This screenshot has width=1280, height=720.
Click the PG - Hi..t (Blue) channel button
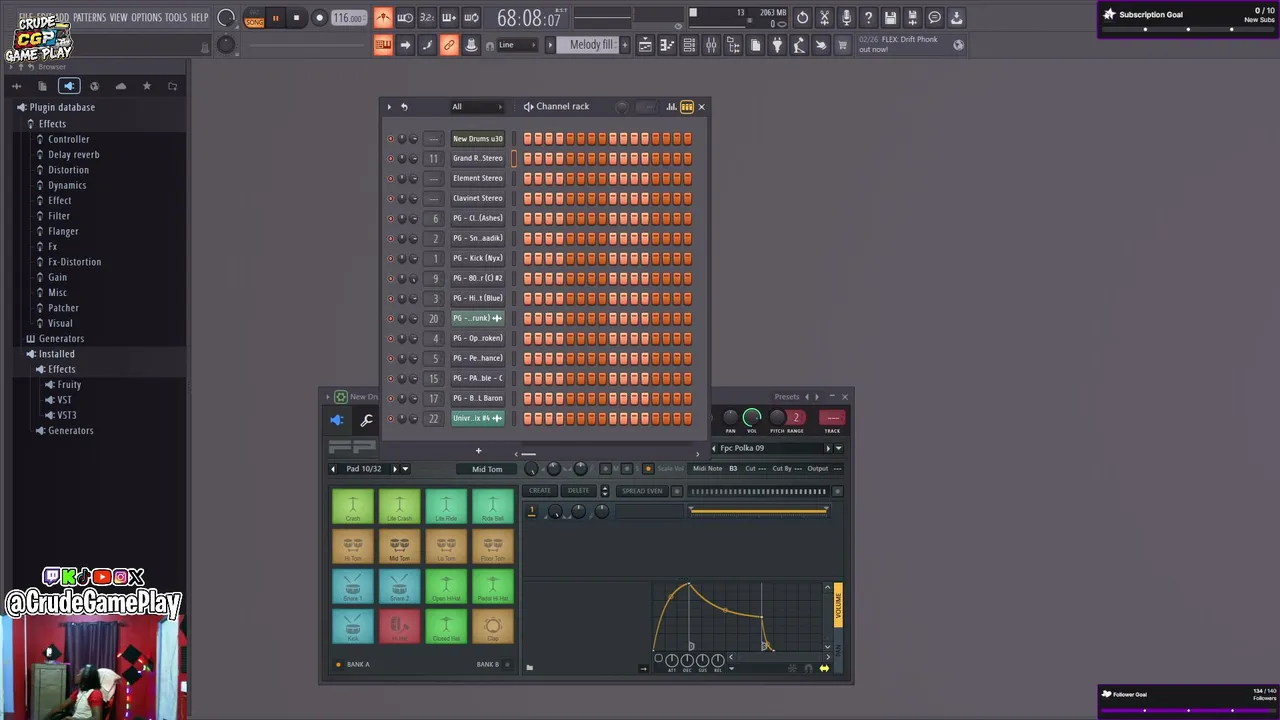(x=478, y=298)
